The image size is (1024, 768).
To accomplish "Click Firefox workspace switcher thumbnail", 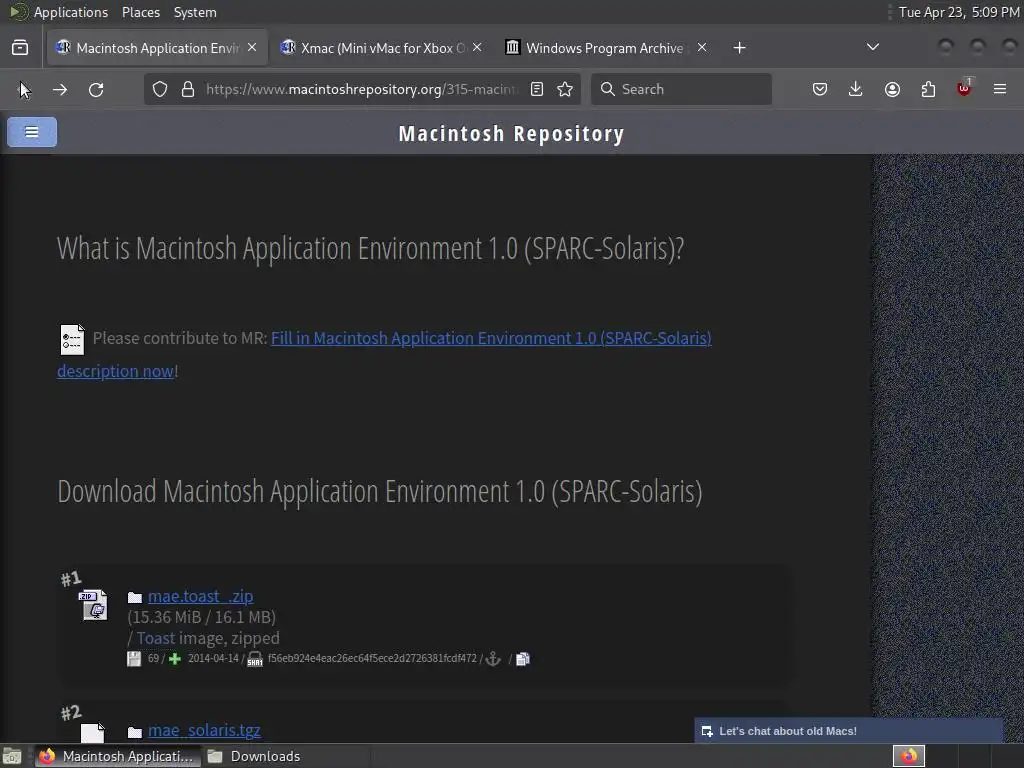I will 909,756.
